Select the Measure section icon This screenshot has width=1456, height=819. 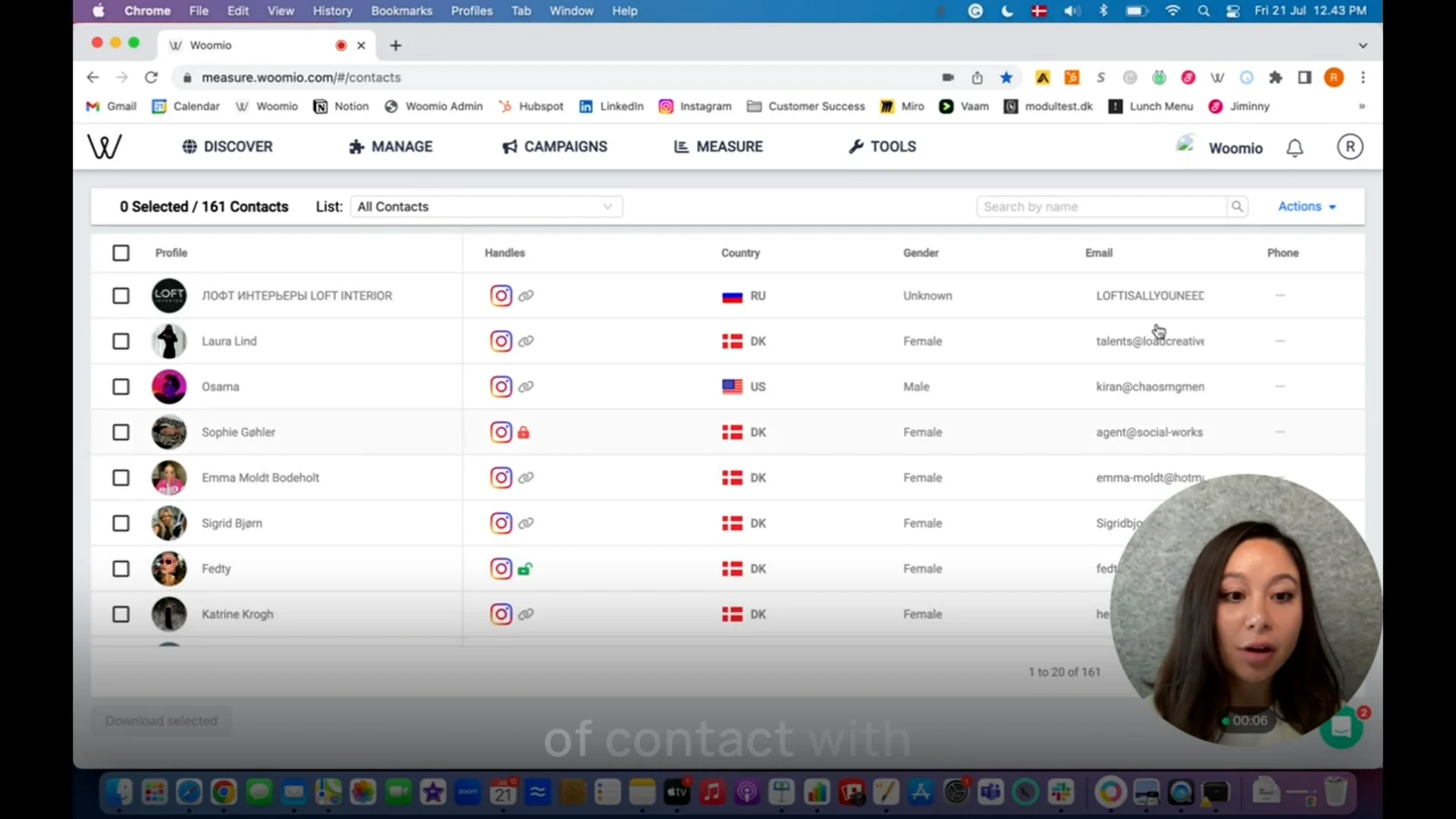[x=682, y=146]
